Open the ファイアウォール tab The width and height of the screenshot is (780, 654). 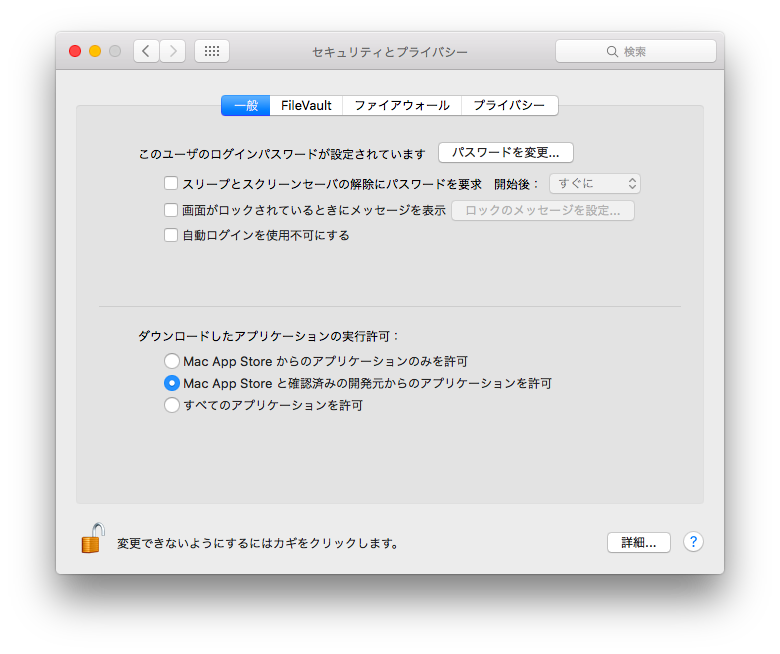402,105
